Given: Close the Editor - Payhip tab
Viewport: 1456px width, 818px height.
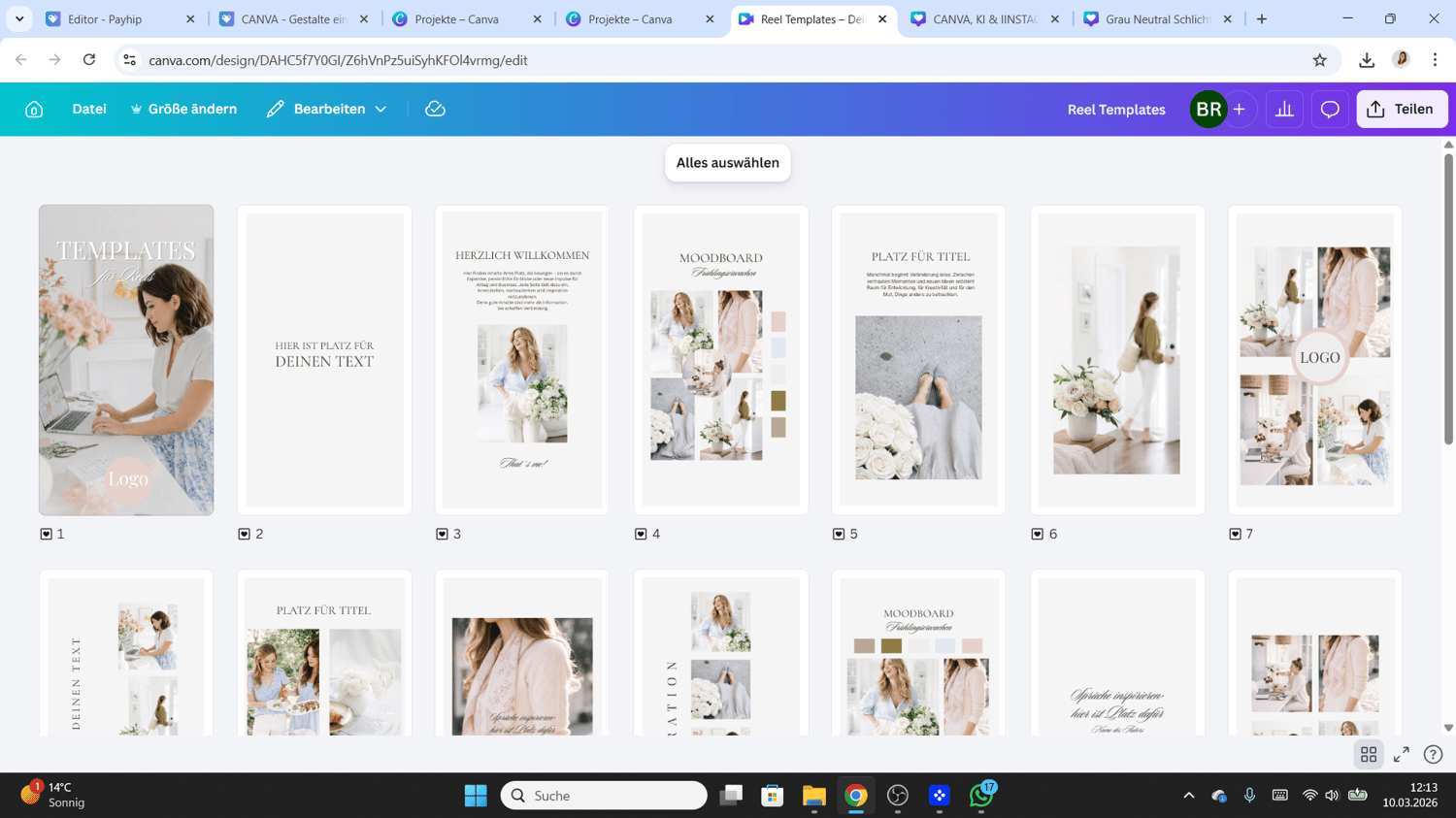Looking at the screenshot, I should pos(190,19).
